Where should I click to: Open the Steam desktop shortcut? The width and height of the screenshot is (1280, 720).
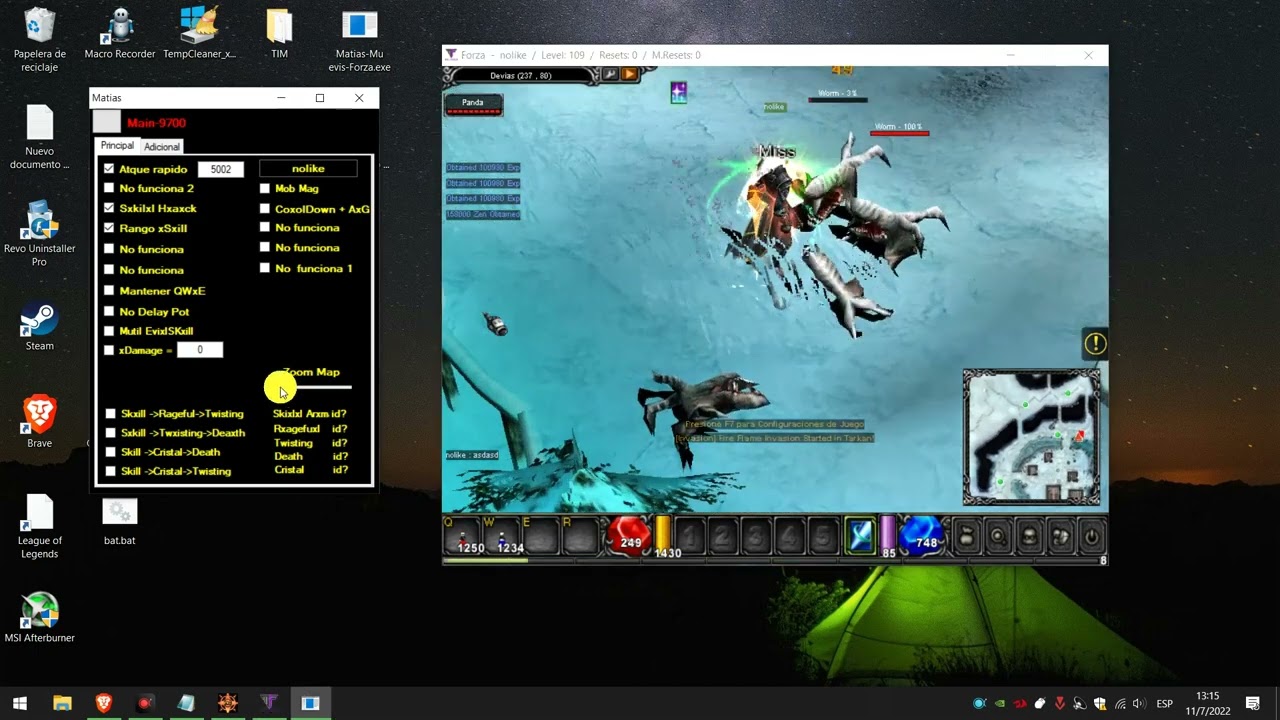[39, 327]
